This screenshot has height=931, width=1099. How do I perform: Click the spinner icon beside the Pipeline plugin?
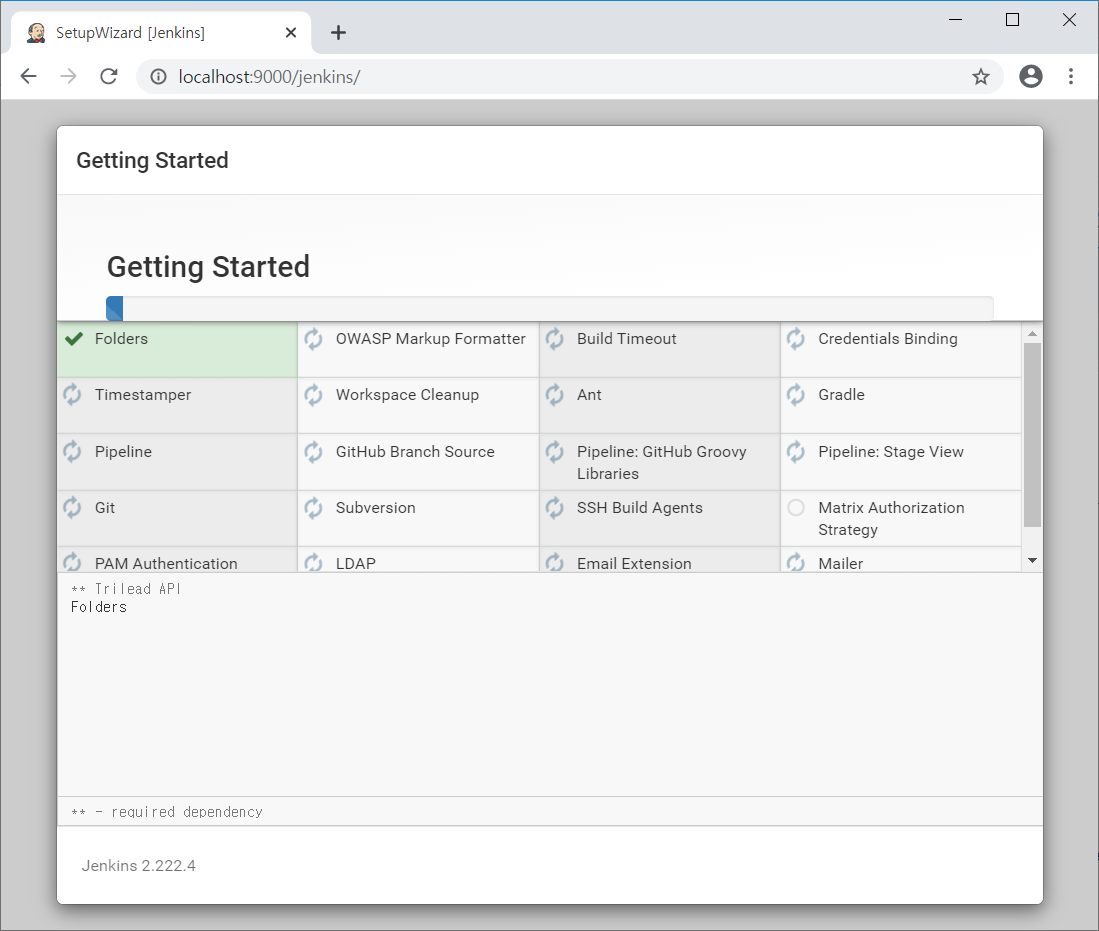point(72,451)
